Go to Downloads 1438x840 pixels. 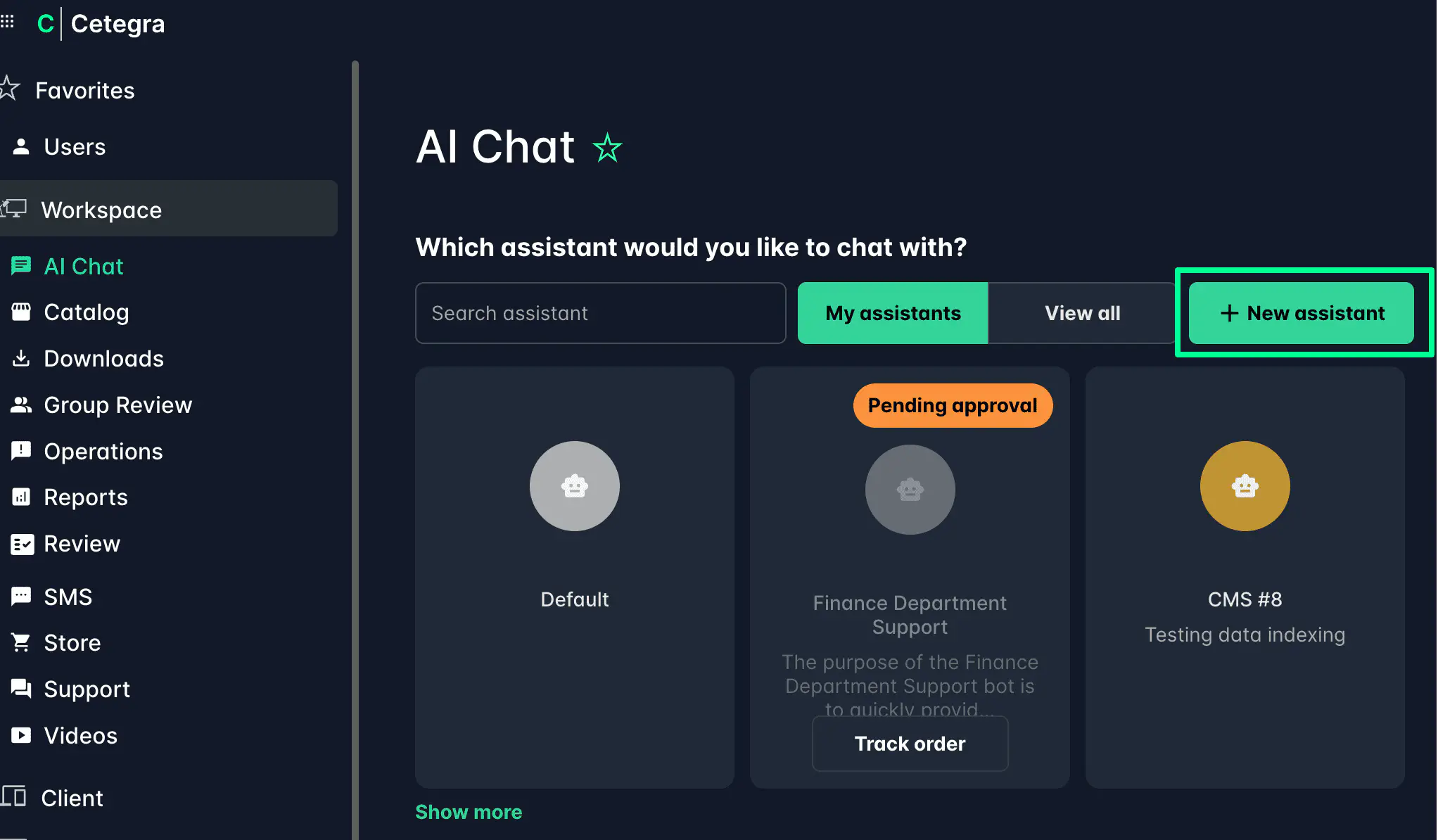(x=103, y=359)
